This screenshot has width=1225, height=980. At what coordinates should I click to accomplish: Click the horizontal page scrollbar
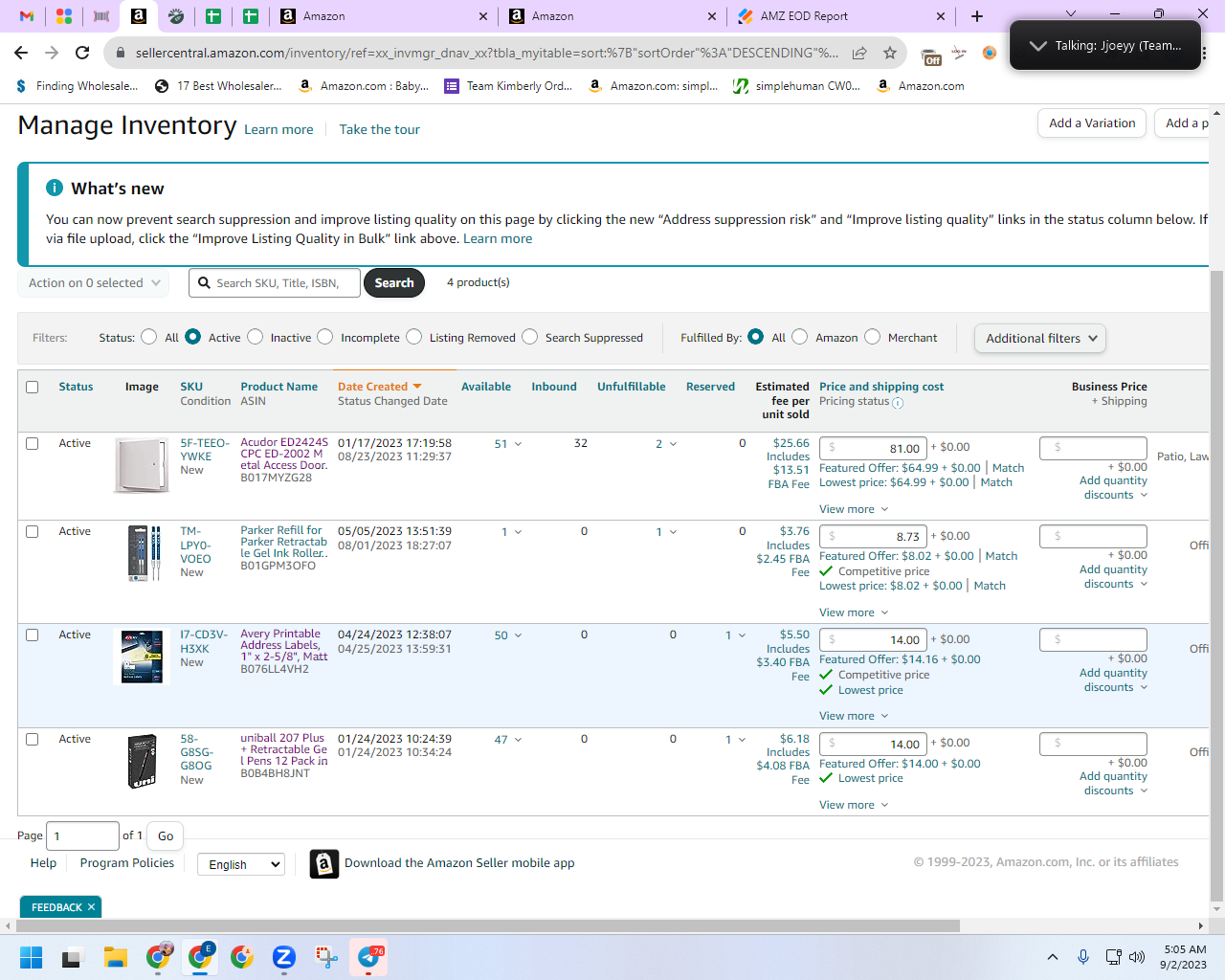(x=488, y=925)
